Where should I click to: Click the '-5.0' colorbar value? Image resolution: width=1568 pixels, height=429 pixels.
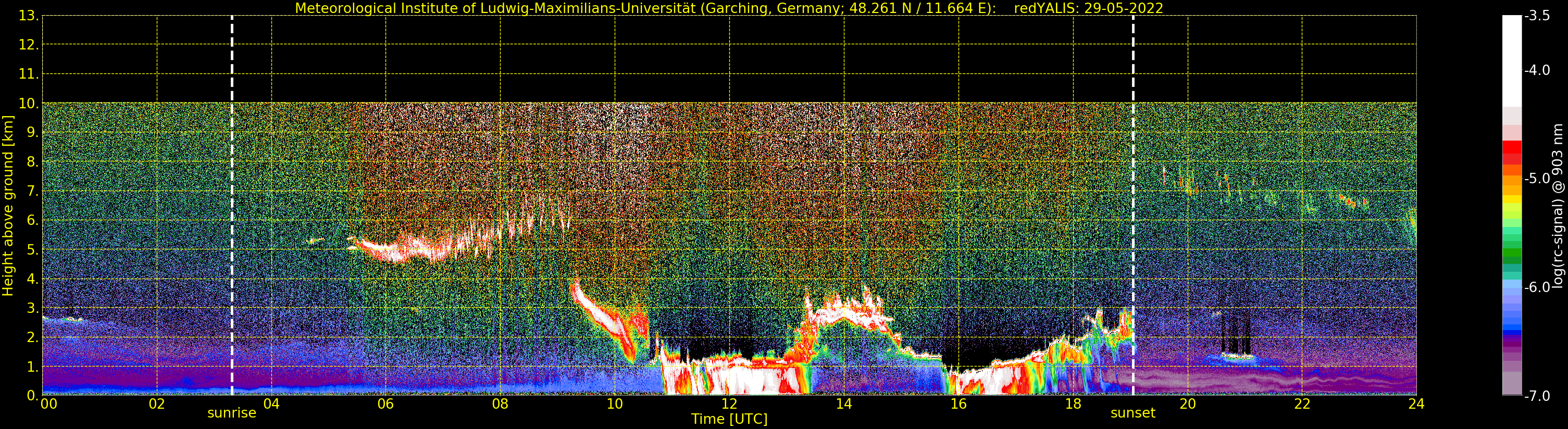pos(1537,178)
